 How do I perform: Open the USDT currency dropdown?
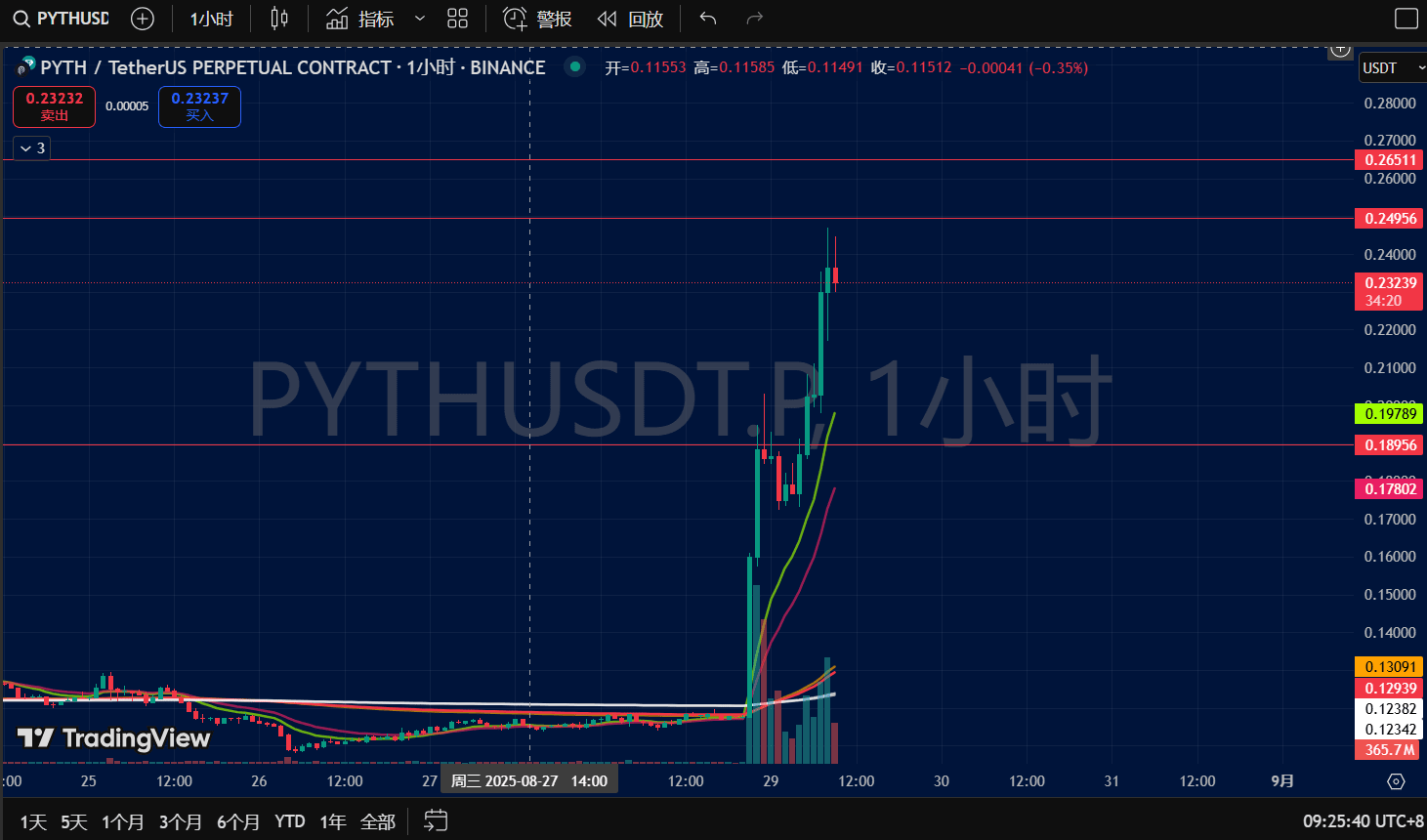[1392, 67]
